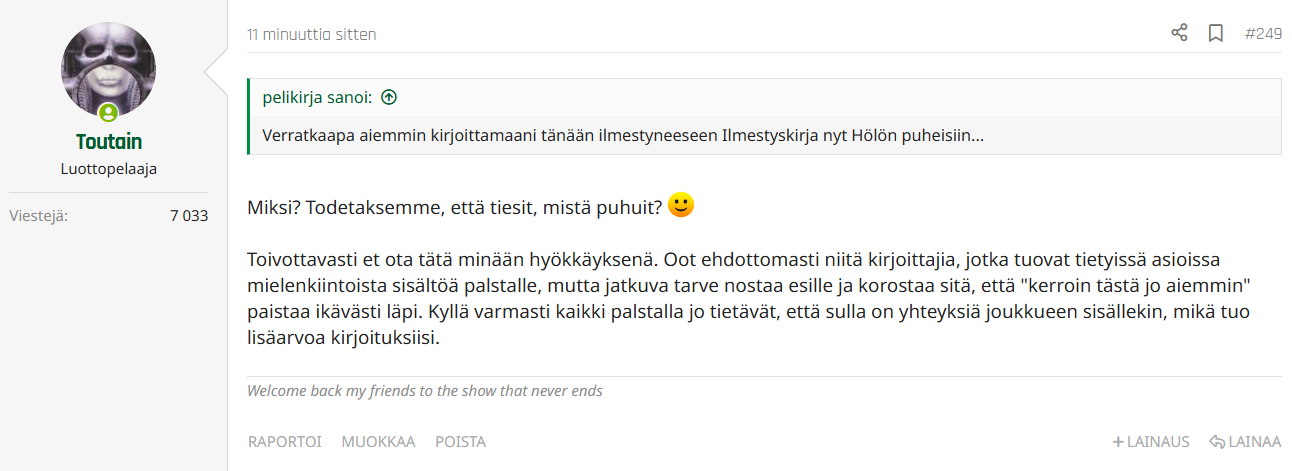Click the share icon on the post
This screenshot has height=471, width=1292.
[1179, 33]
